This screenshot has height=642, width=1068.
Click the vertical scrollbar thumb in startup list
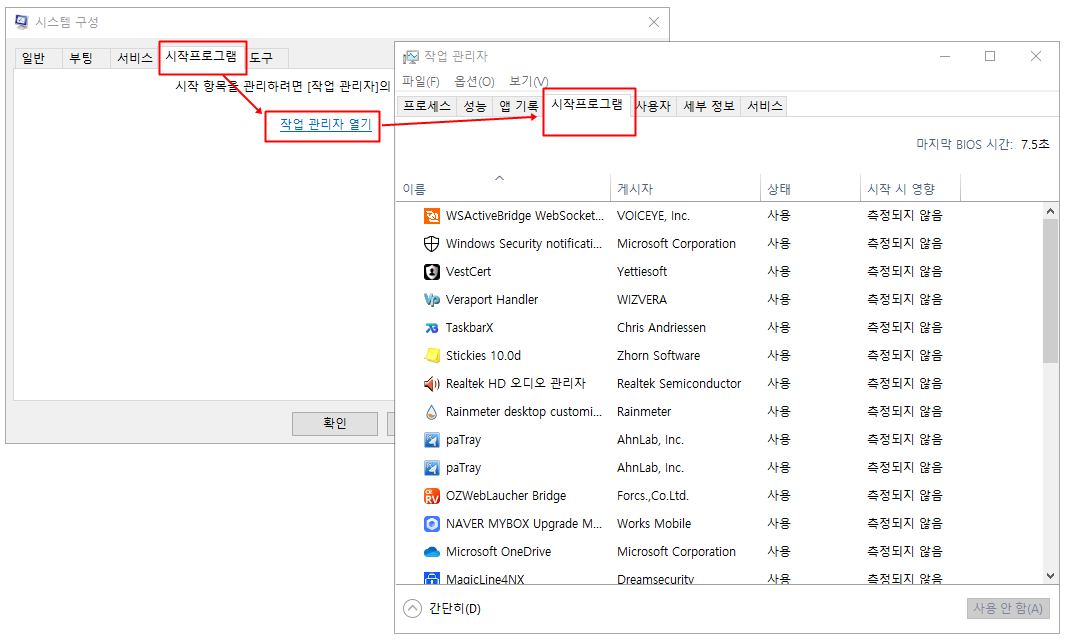tap(1050, 291)
